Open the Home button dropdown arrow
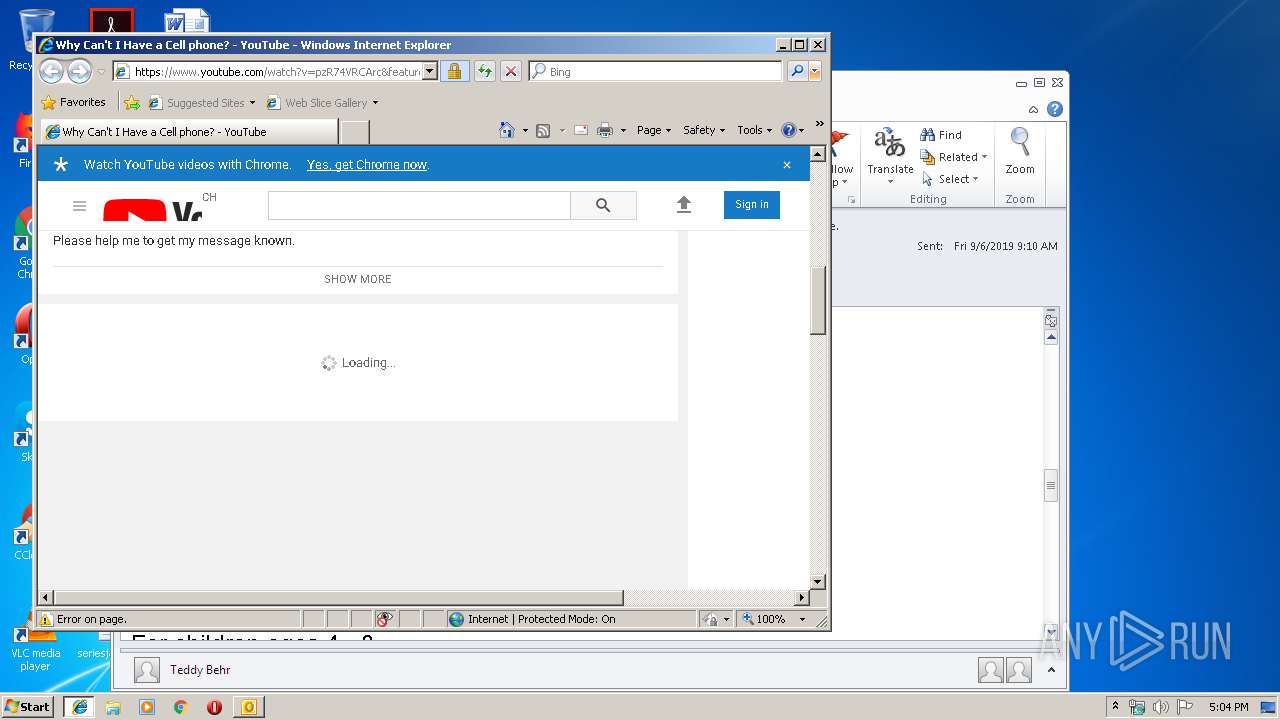1280x720 pixels. pyautogui.click(x=525, y=130)
